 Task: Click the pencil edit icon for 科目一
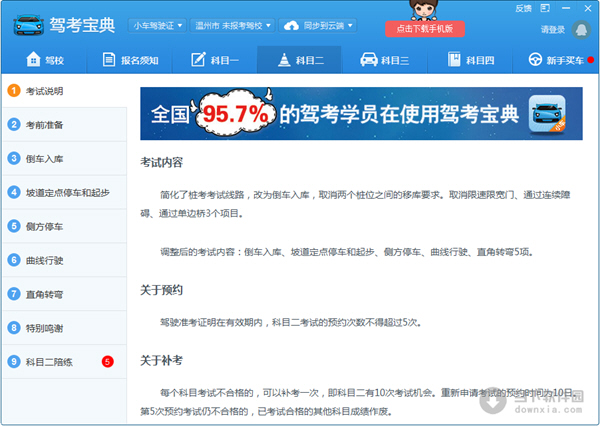coord(198,59)
